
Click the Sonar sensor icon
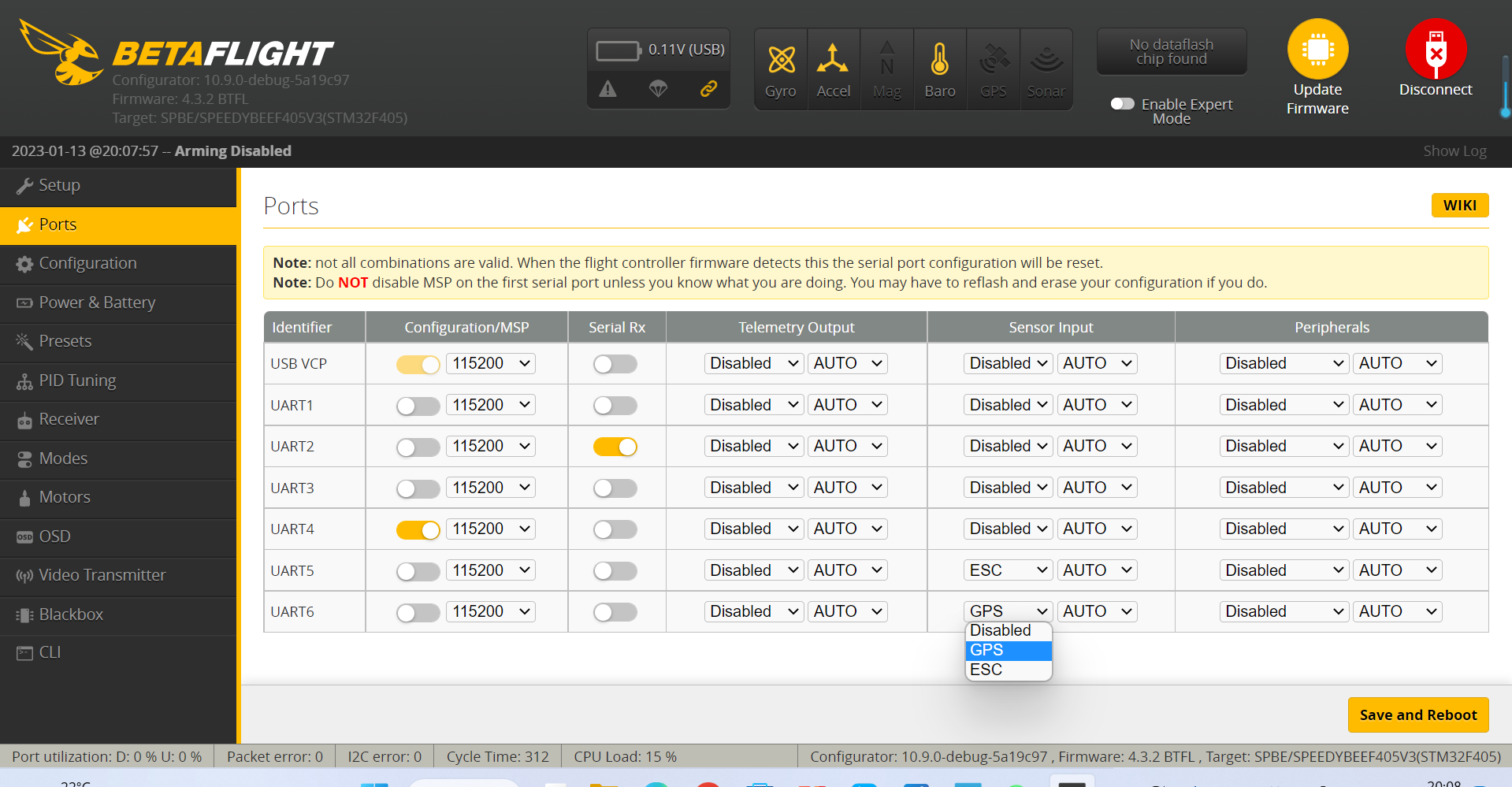click(1046, 60)
